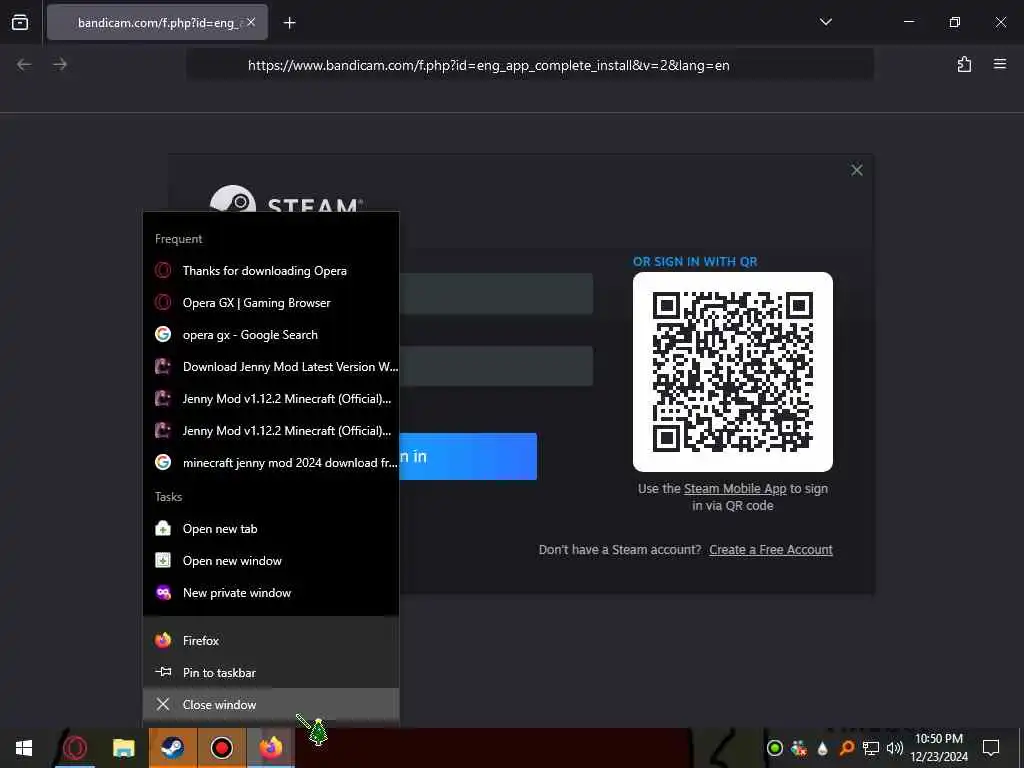Open the Steam Mobile App link
Viewport: 1024px width, 768px height.
pyautogui.click(x=735, y=488)
